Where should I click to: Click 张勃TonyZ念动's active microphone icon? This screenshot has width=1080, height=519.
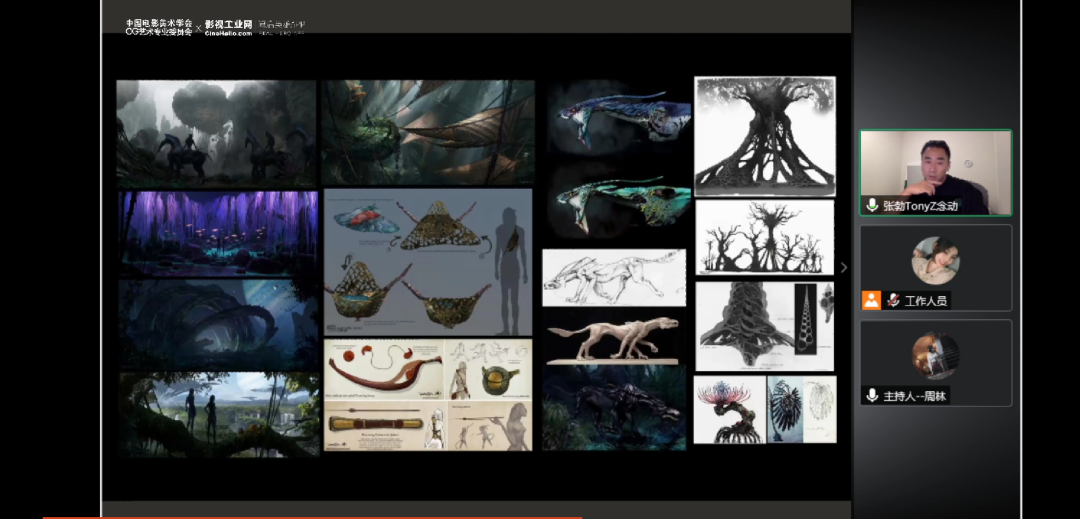(x=872, y=205)
